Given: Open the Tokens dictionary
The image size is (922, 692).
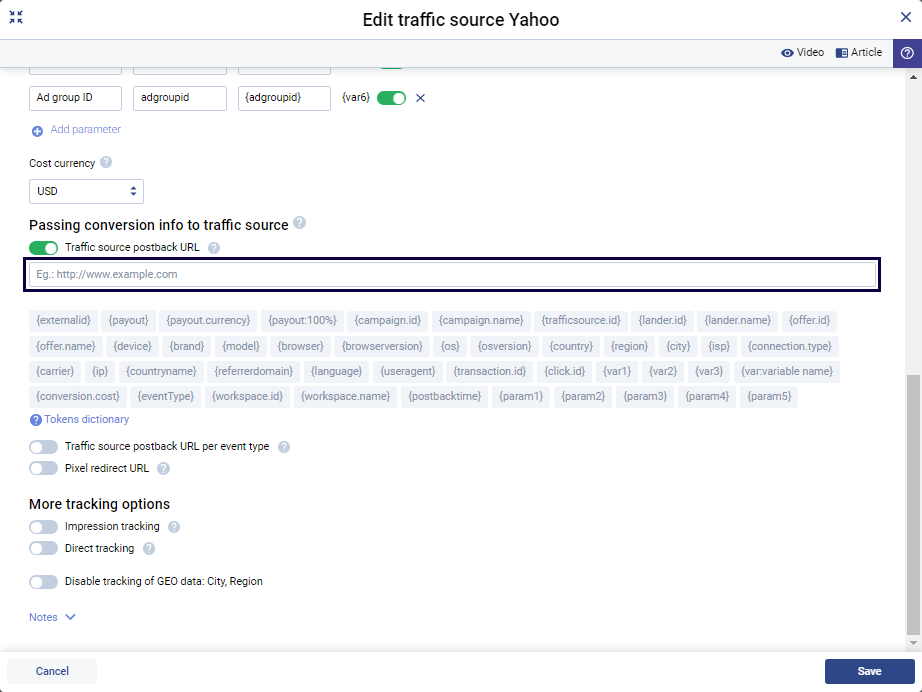Looking at the screenshot, I should (79, 419).
